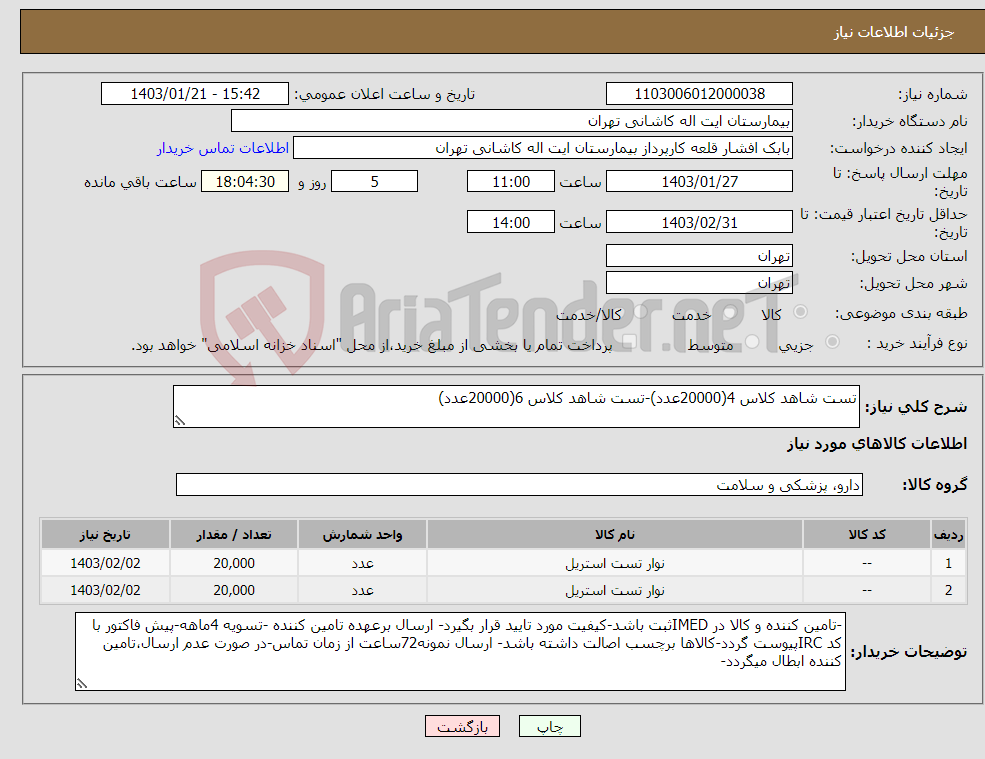Screen dimensions: 985x759
Task: Click the resize handle of description box
Action: point(180,421)
